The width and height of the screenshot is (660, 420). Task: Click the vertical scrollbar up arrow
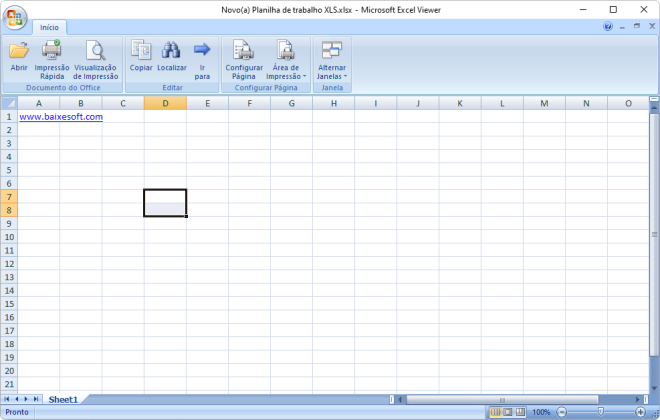(x=654, y=108)
